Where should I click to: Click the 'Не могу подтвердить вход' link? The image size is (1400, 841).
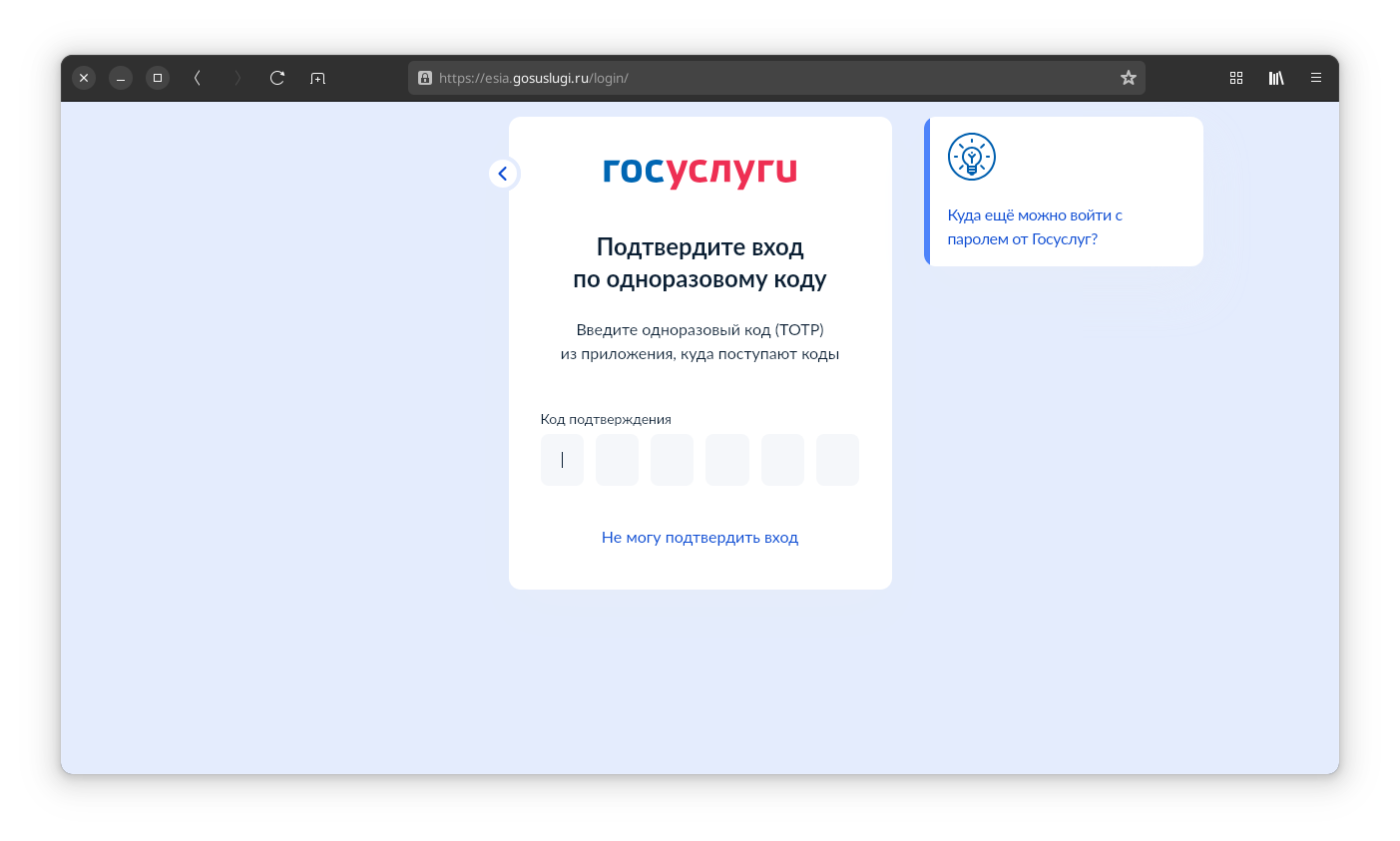[700, 538]
